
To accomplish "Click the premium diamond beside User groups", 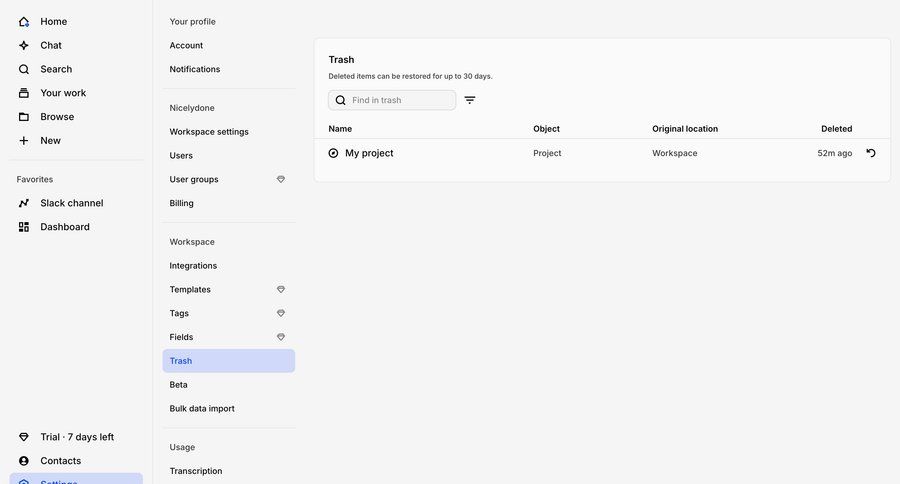I will [281, 179].
